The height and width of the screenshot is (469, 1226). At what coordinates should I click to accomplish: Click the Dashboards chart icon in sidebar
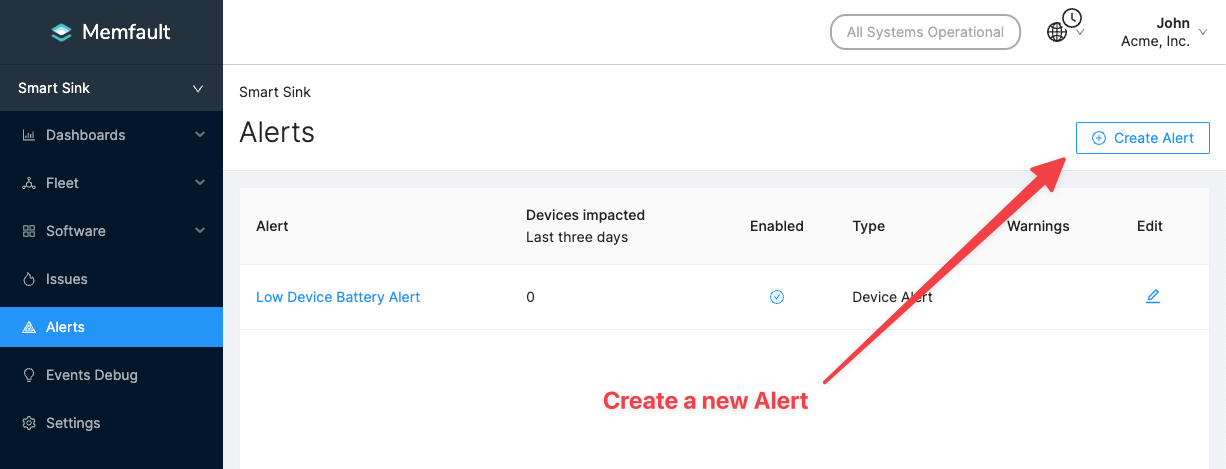28,135
